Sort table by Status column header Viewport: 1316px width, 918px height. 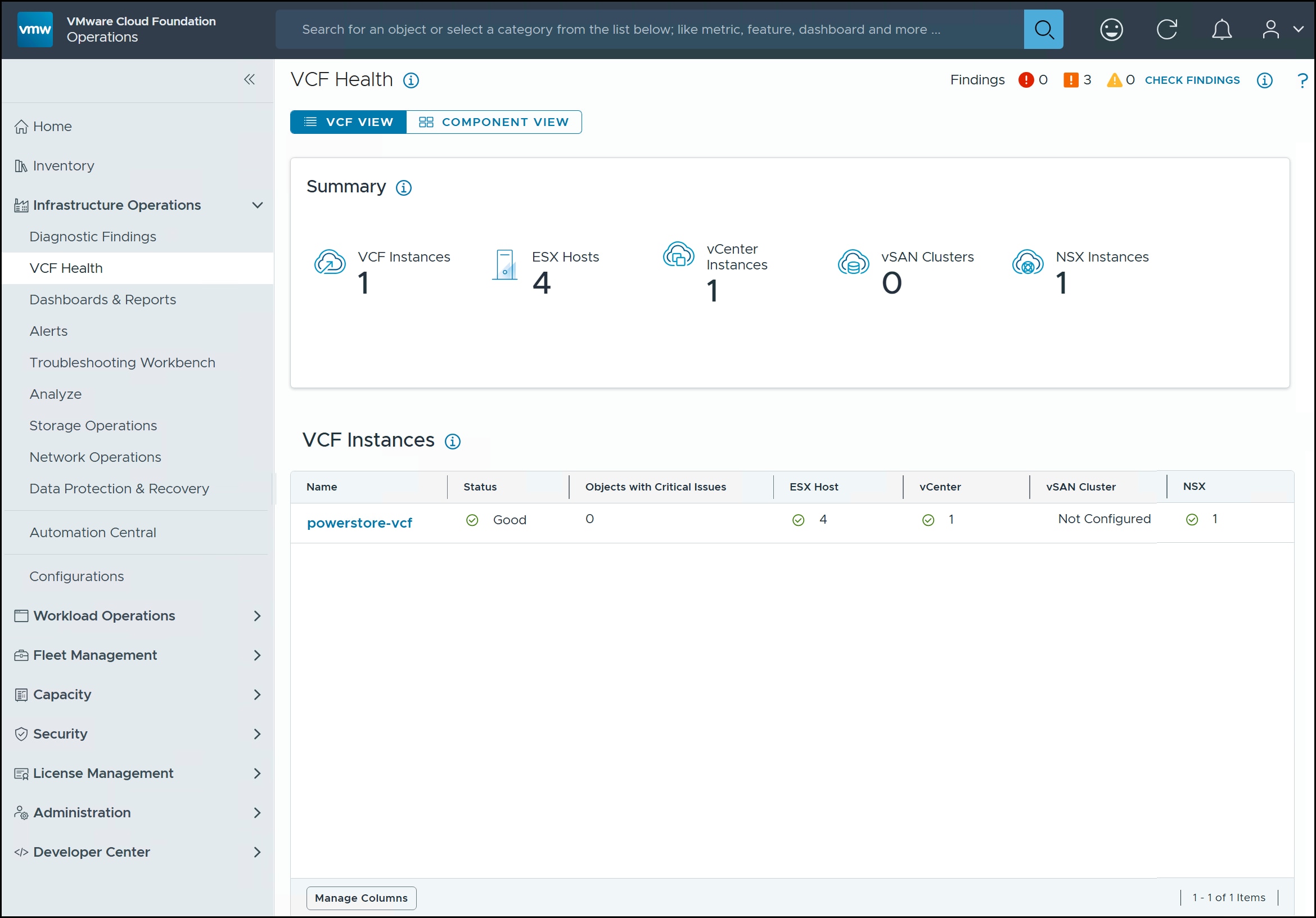pos(480,487)
